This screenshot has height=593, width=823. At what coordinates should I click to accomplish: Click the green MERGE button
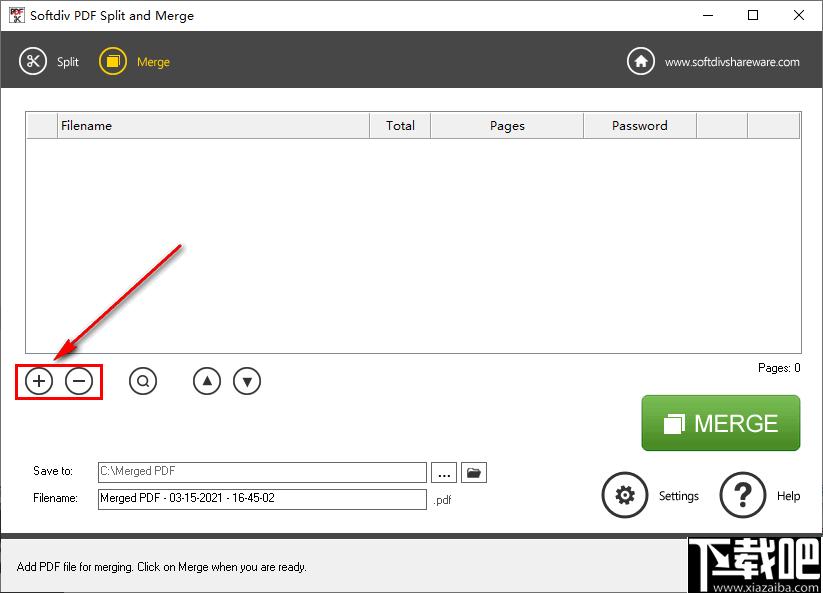[x=721, y=423]
